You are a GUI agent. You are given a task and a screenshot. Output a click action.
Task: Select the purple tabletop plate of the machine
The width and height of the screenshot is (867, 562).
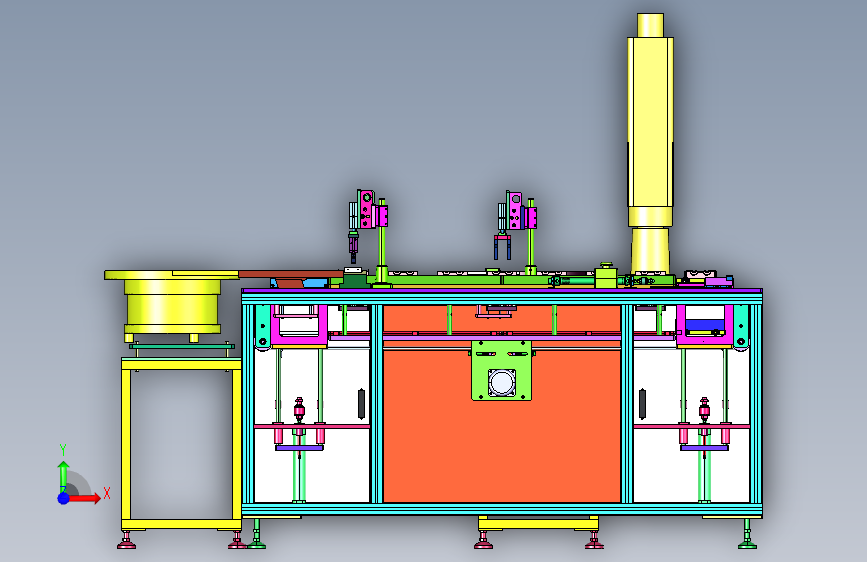point(502,290)
